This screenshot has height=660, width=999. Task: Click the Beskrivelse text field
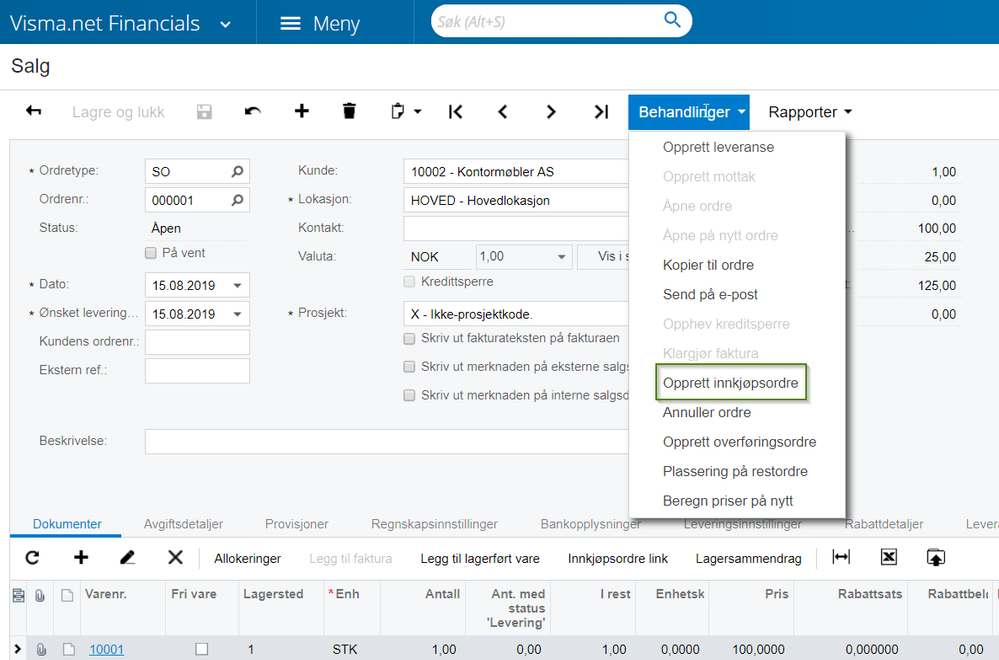click(387, 441)
